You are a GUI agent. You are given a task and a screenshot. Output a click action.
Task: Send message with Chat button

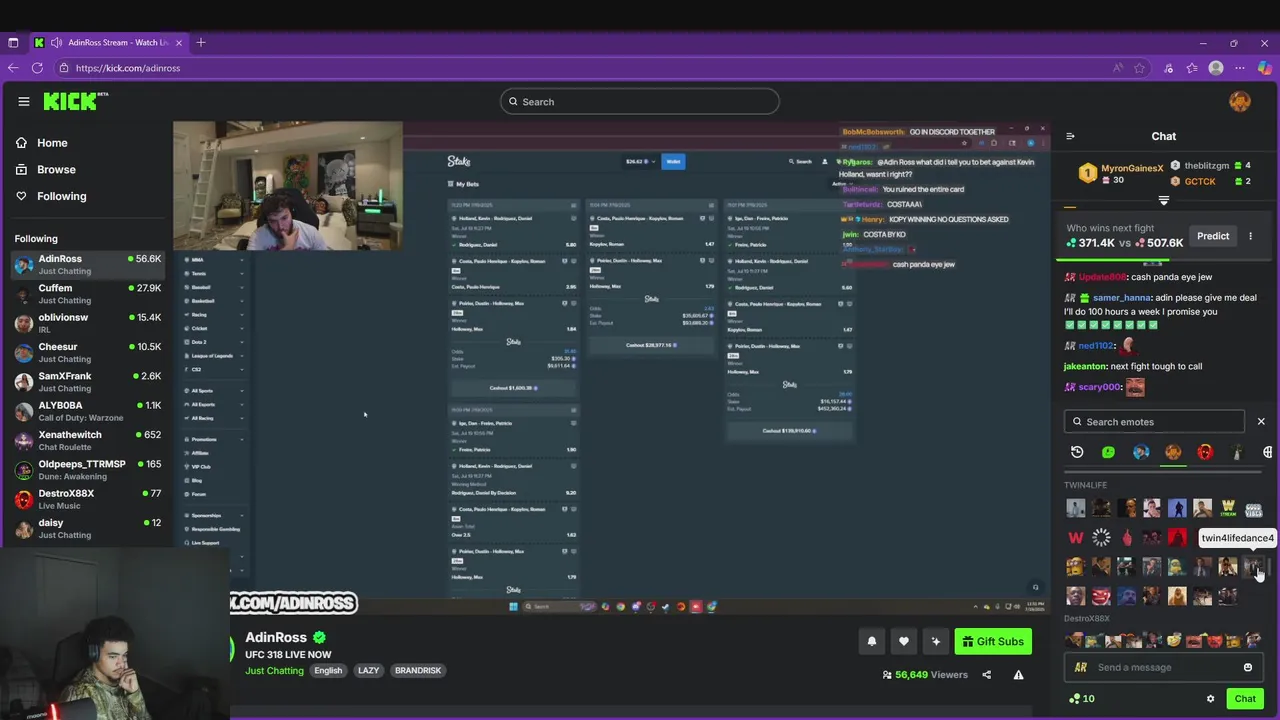[1245, 699]
